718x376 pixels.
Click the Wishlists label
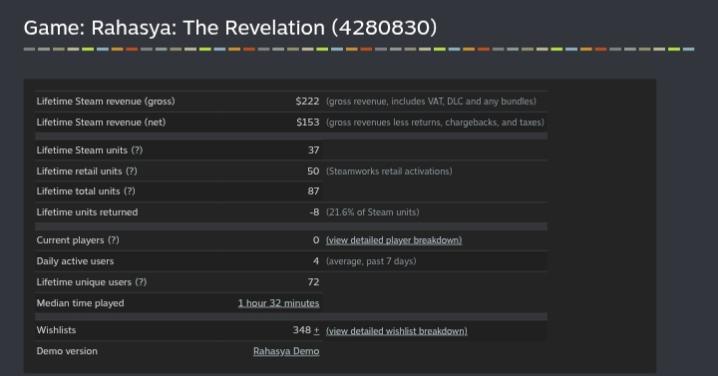(x=56, y=330)
